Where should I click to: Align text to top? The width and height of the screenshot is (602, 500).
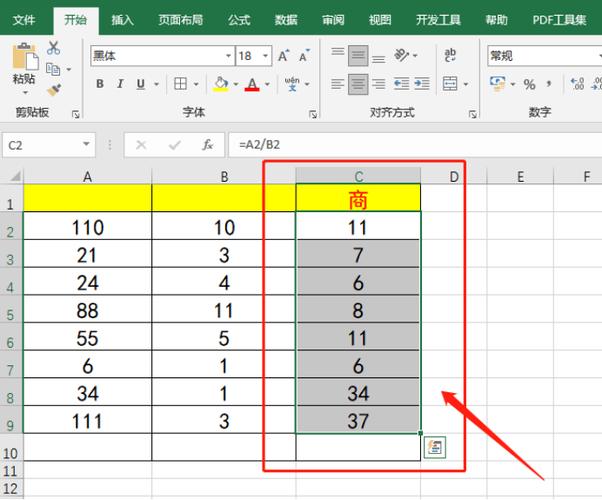(338, 52)
